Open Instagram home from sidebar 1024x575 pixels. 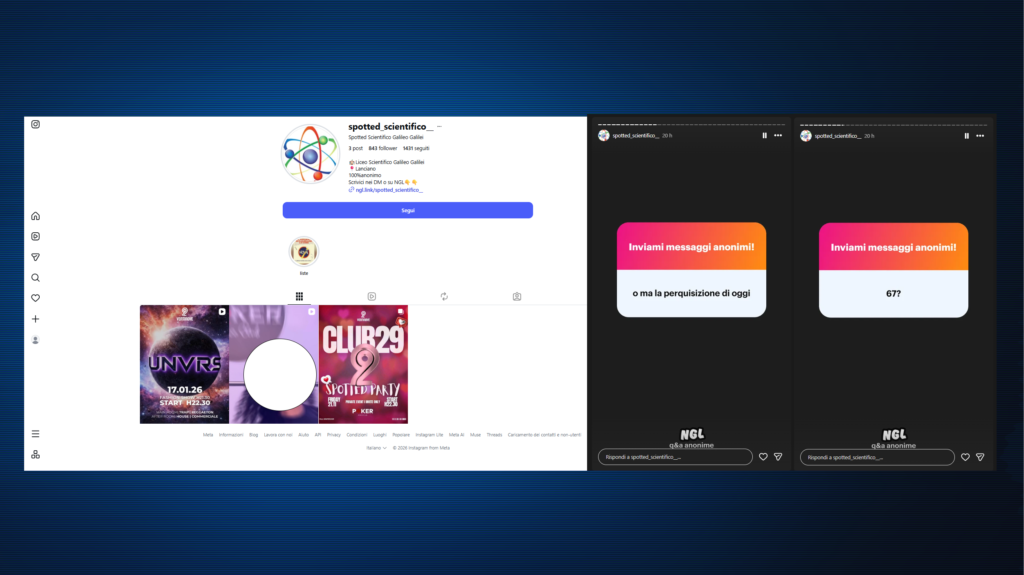(35, 216)
